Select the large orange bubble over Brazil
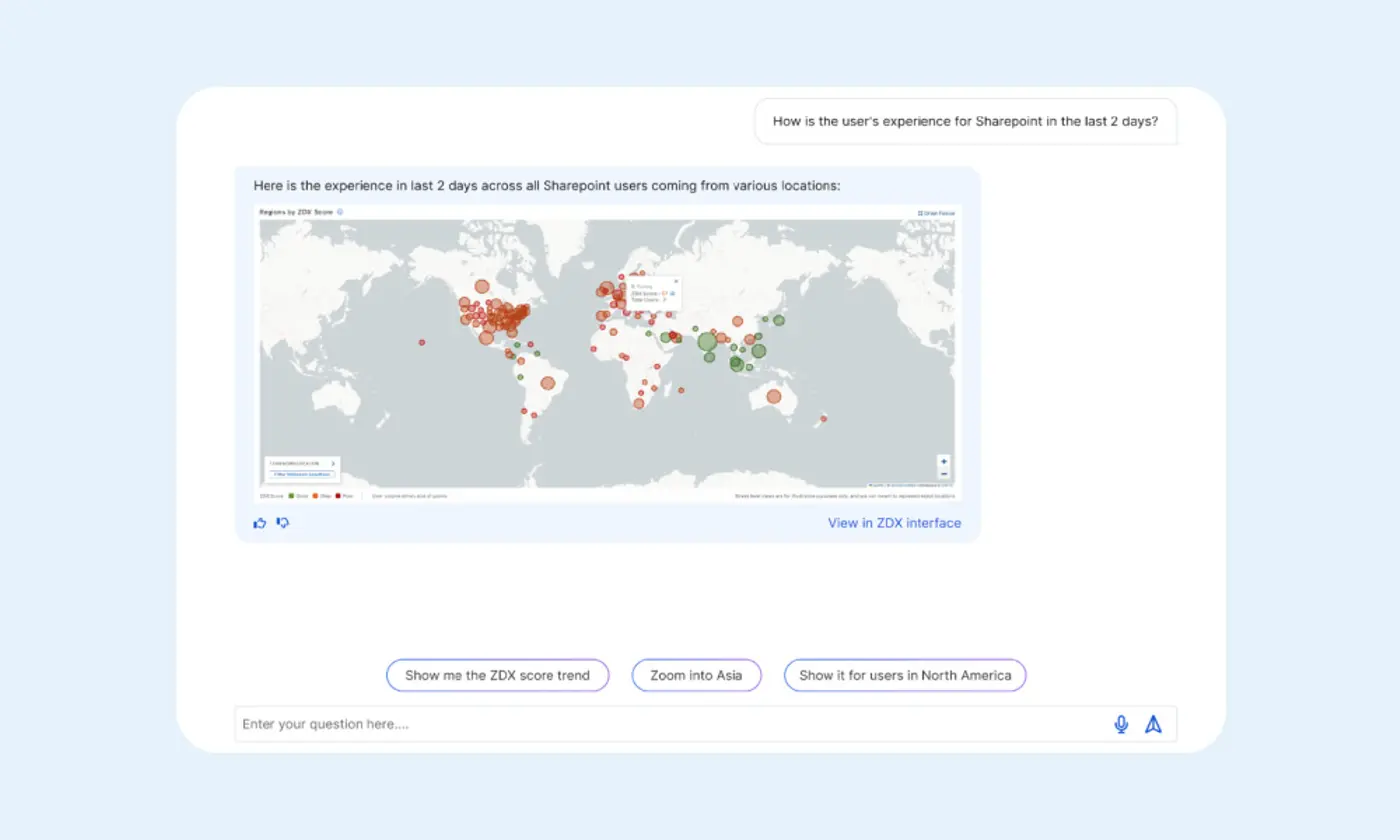The width and height of the screenshot is (1400, 840). point(548,382)
